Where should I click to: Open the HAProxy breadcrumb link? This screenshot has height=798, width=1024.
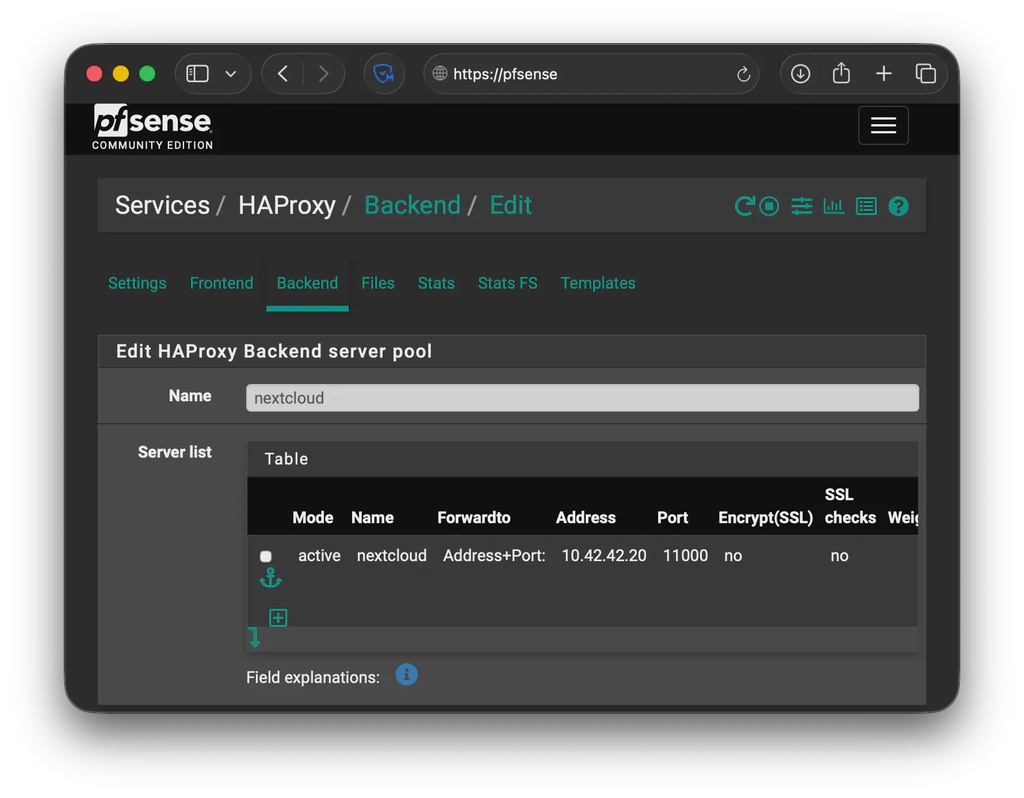[286, 205]
